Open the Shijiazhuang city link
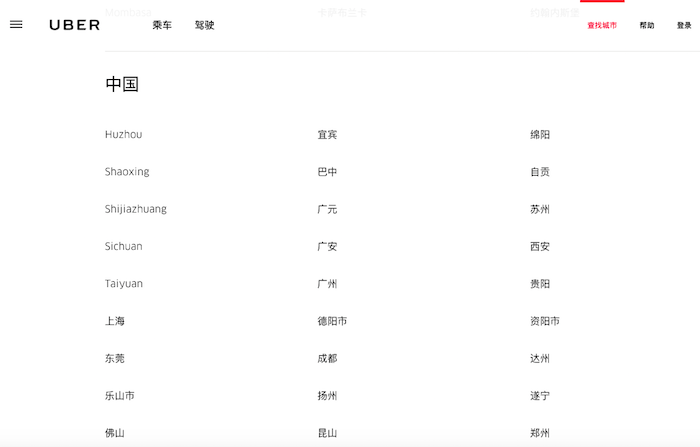This screenshot has height=447, width=700. [x=136, y=209]
